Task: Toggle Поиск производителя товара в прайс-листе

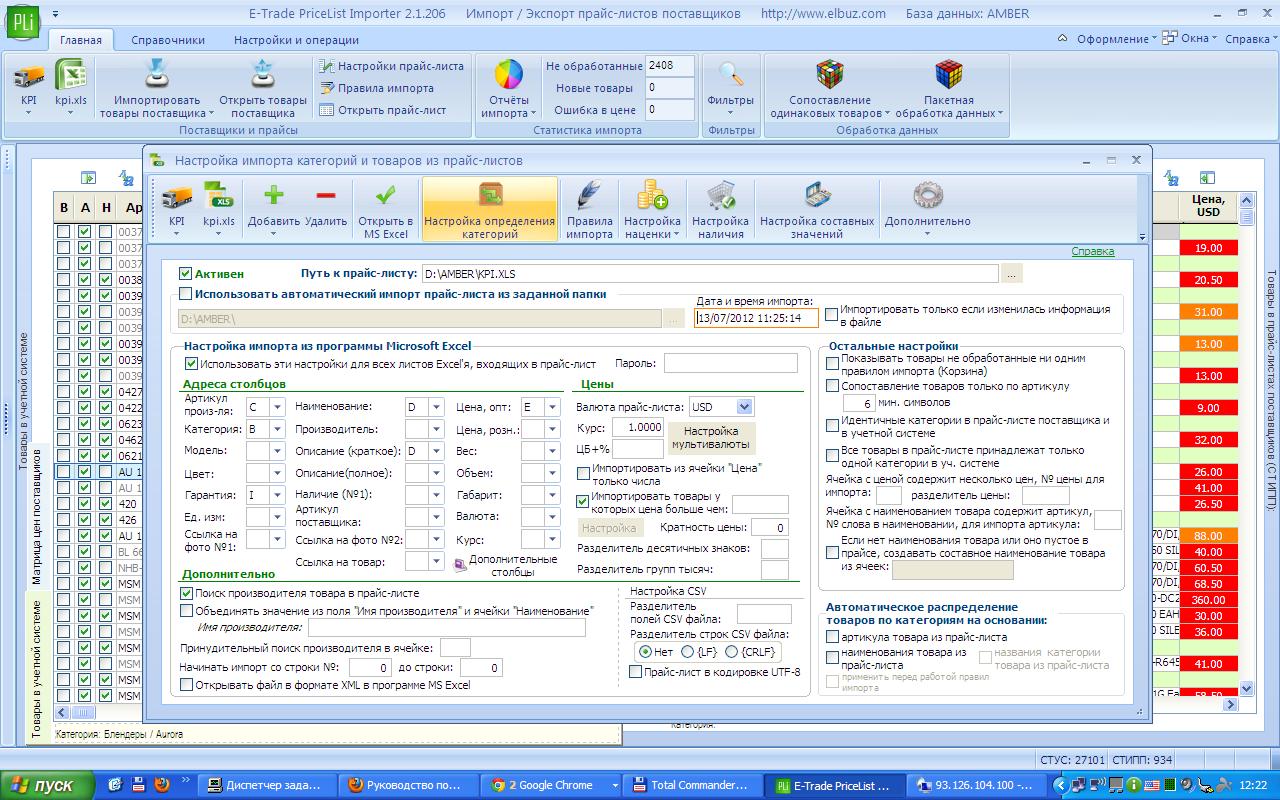Action: pyautogui.click(x=186, y=594)
